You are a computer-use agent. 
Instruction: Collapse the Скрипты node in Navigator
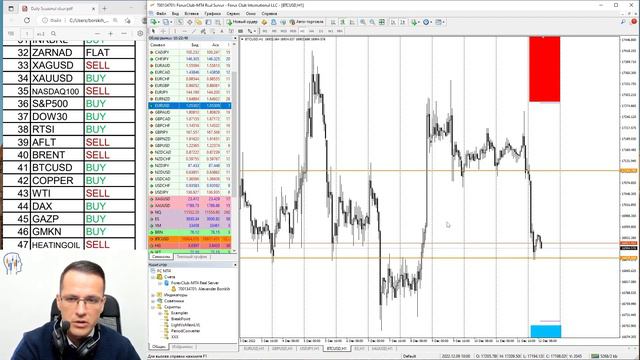tap(153, 307)
